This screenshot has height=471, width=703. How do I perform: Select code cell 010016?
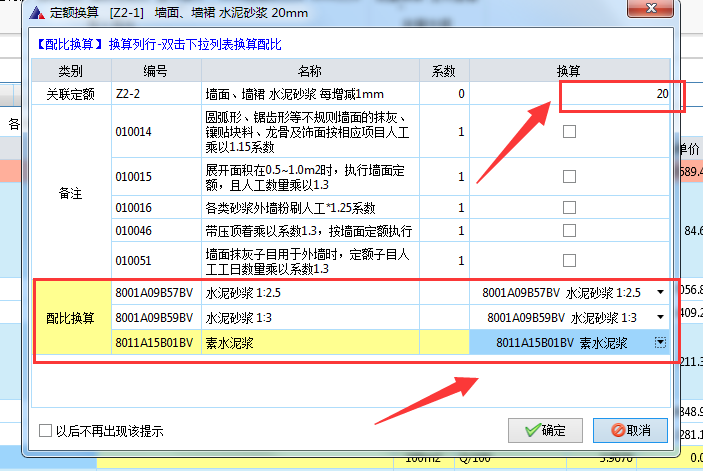(x=156, y=207)
